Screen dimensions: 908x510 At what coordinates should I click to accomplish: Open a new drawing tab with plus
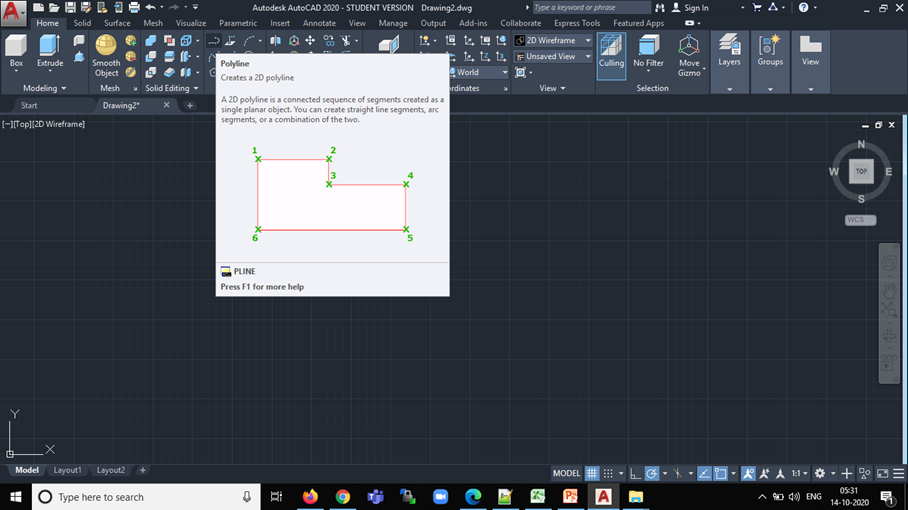click(x=190, y=105)
